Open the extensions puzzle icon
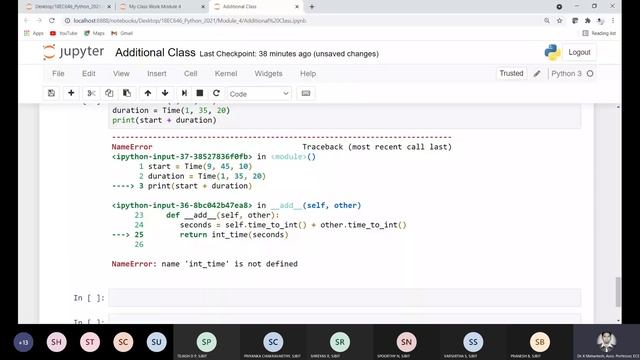640x360 pixels. (587, 20)
